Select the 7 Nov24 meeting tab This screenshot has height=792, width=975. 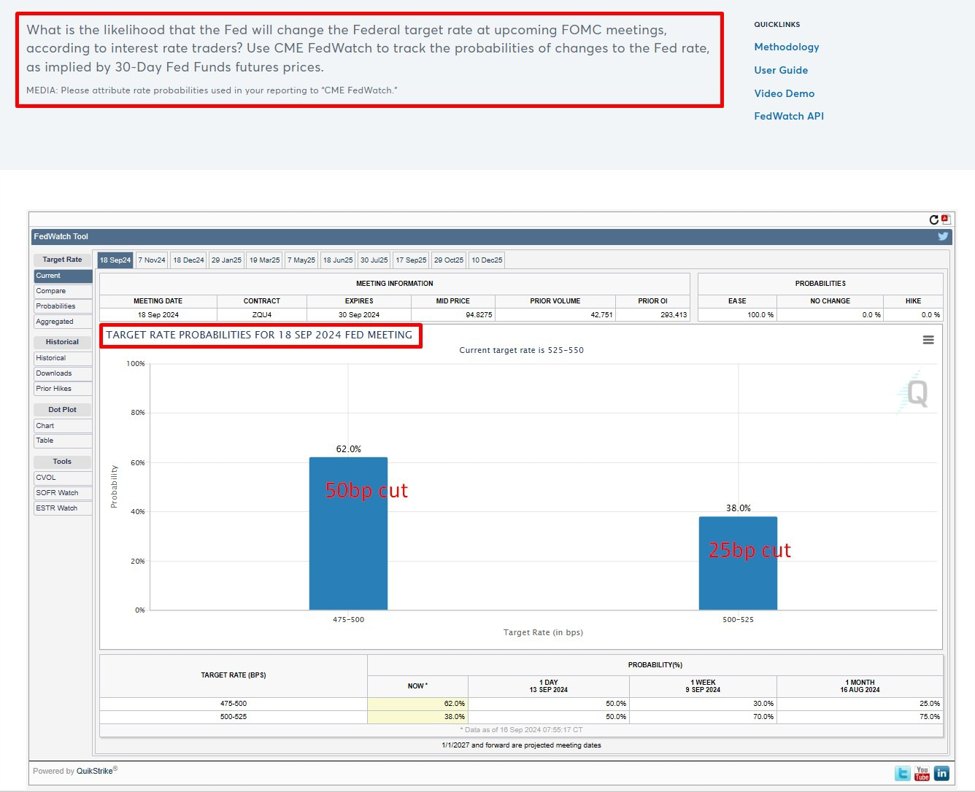pos(151,260)
